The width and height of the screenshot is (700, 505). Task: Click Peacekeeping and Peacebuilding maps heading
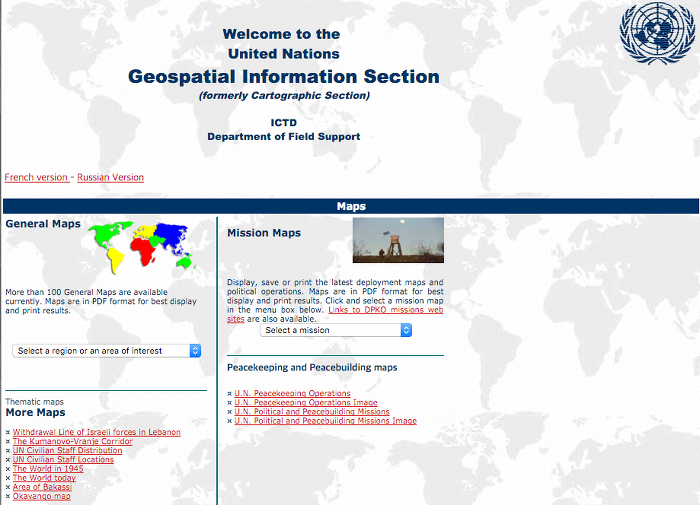pos(312,367)
